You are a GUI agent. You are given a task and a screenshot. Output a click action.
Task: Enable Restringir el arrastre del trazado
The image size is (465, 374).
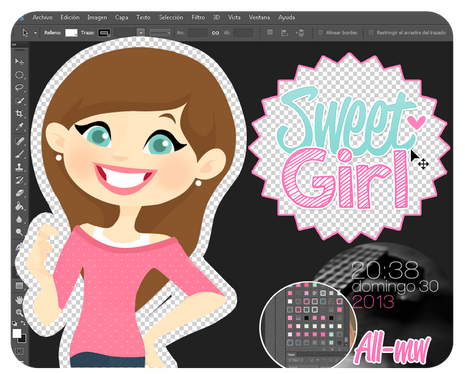(371, 33)
